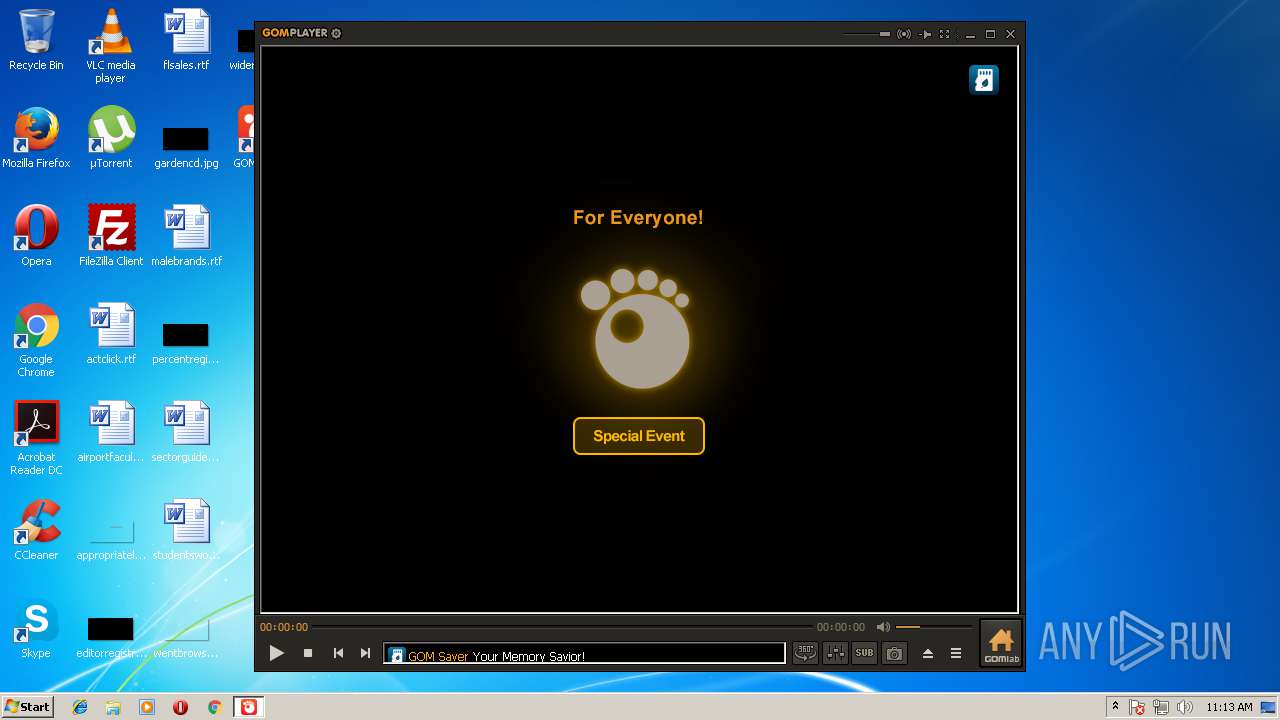Open the GOMlab home button
The image size is (1280, 720).
pos(1000,644)
